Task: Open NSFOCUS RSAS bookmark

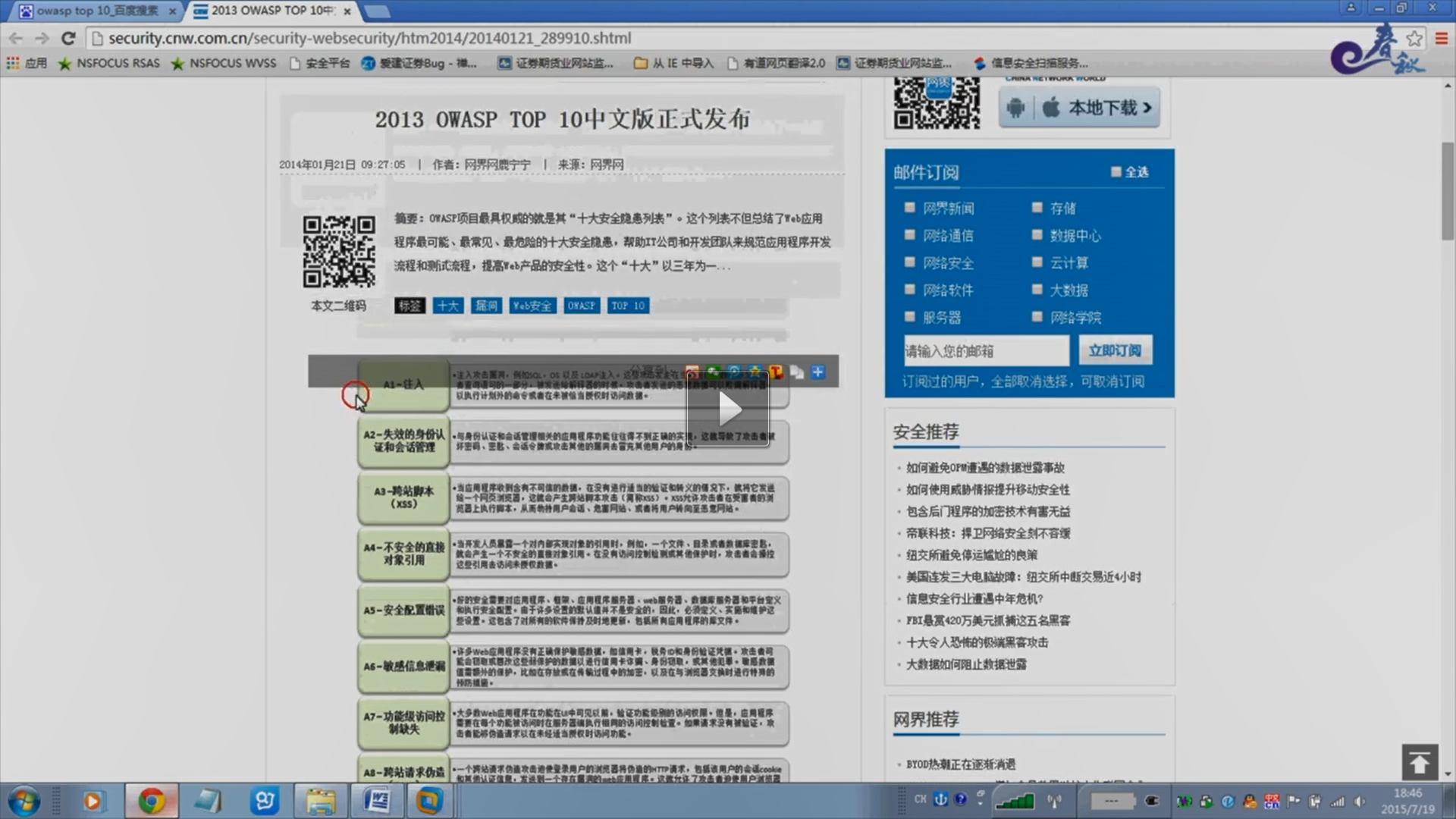Action: click(109, 63)
